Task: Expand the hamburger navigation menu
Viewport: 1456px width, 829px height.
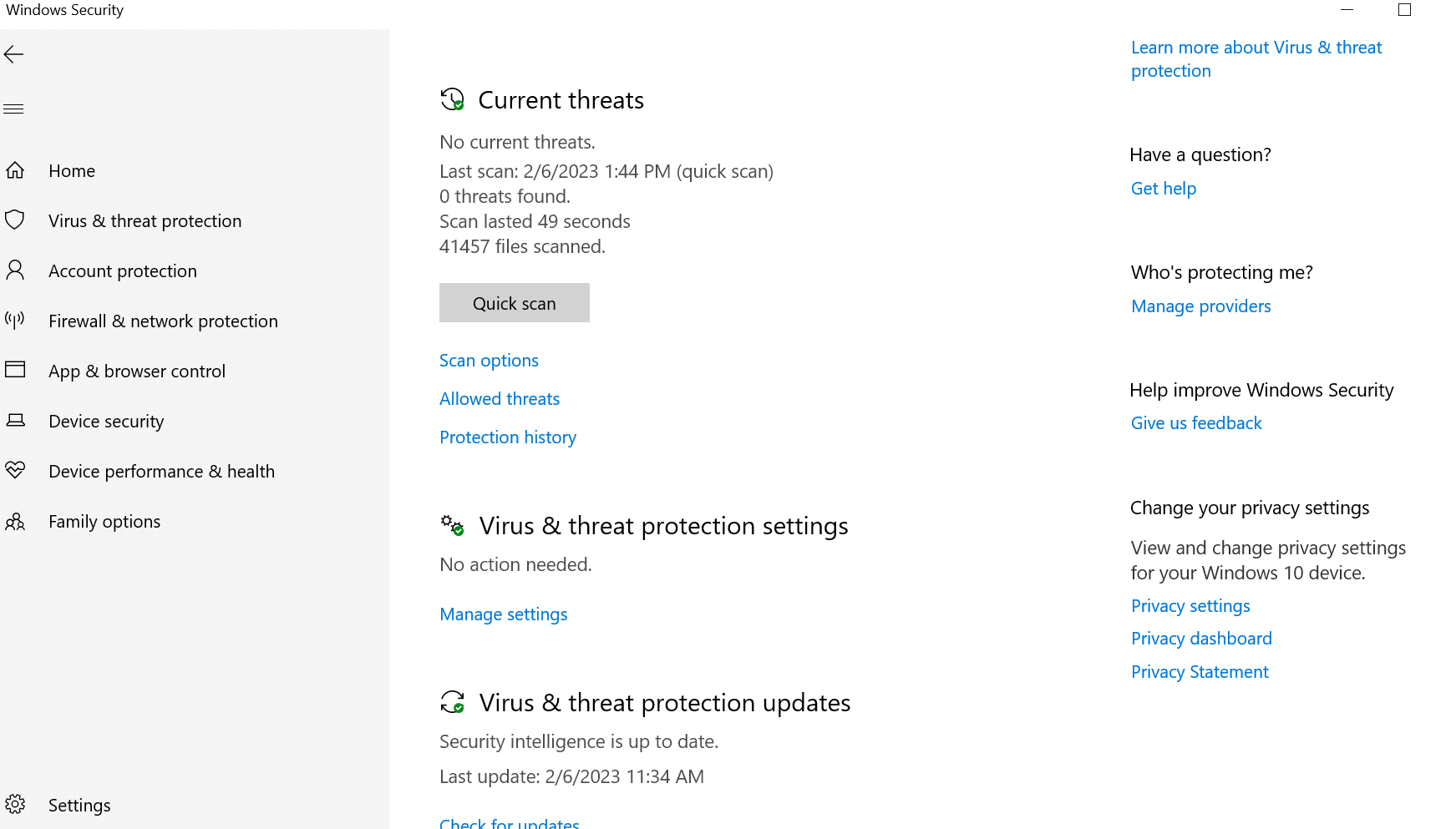Action: point(14,109)
